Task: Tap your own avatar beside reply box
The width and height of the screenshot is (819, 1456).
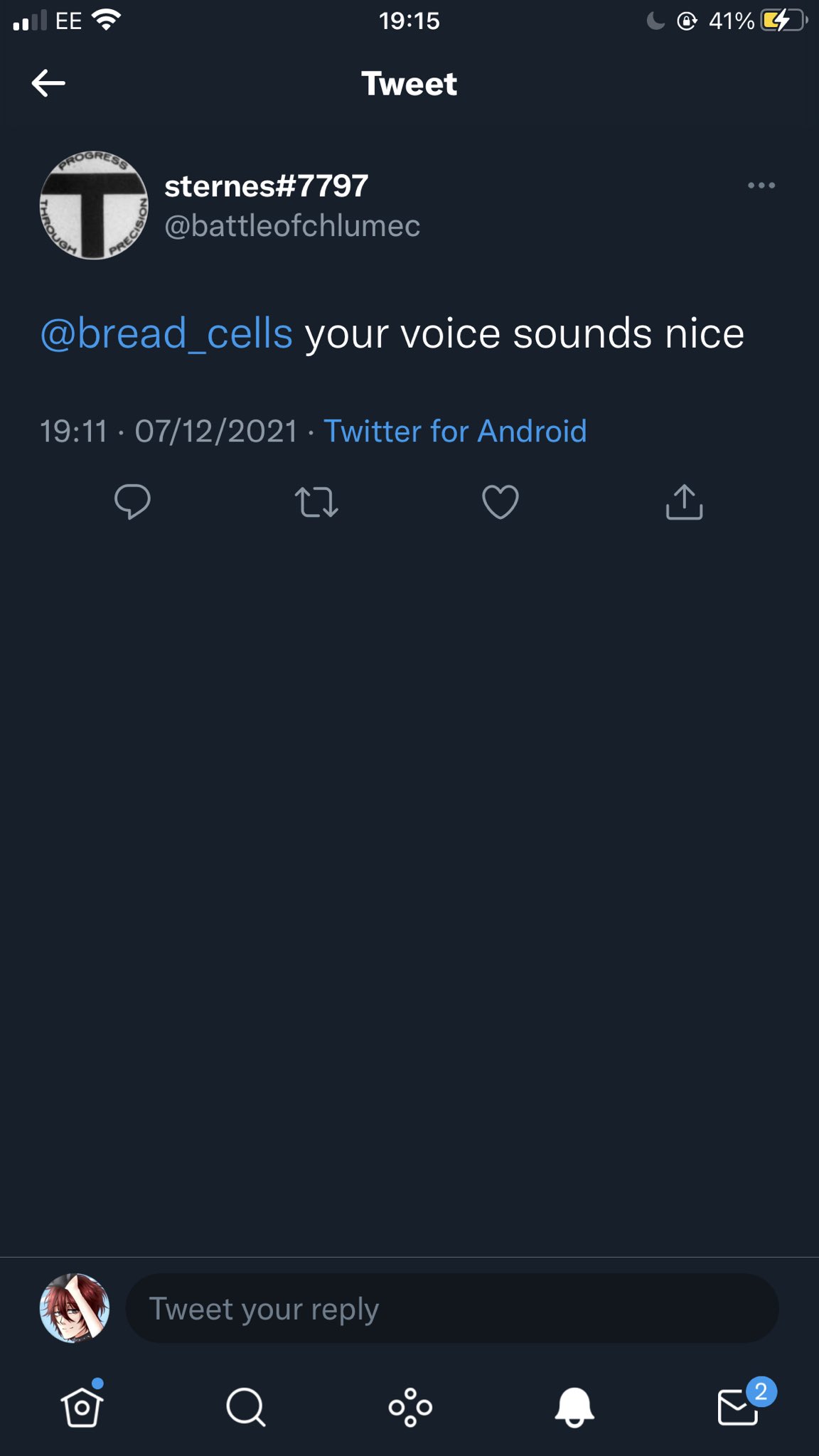Action: pos(75,1308)
